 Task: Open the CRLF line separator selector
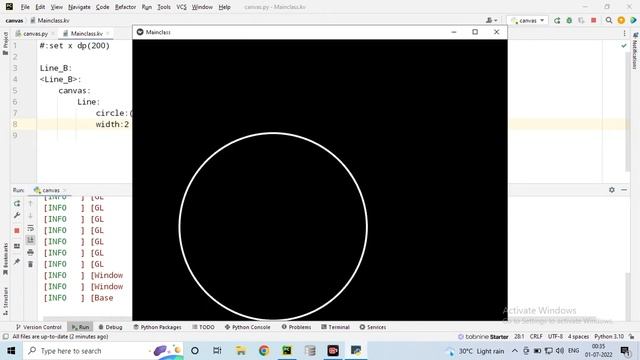coord(536,337)
